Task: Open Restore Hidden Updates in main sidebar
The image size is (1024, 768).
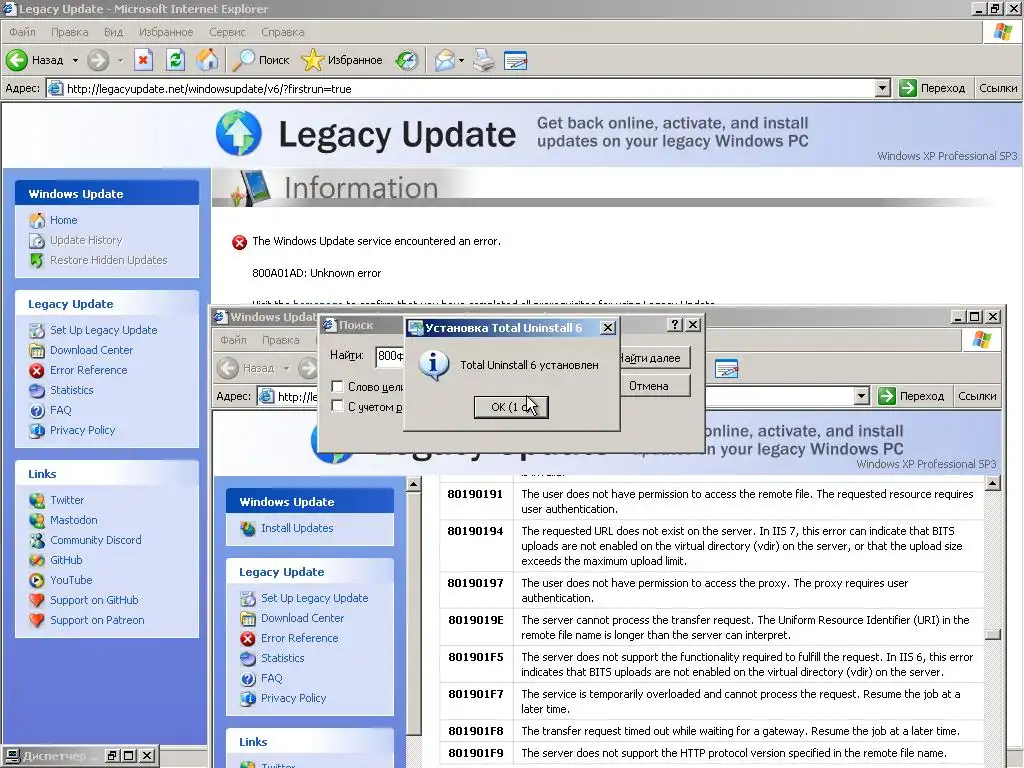Action: click(108, 260)
